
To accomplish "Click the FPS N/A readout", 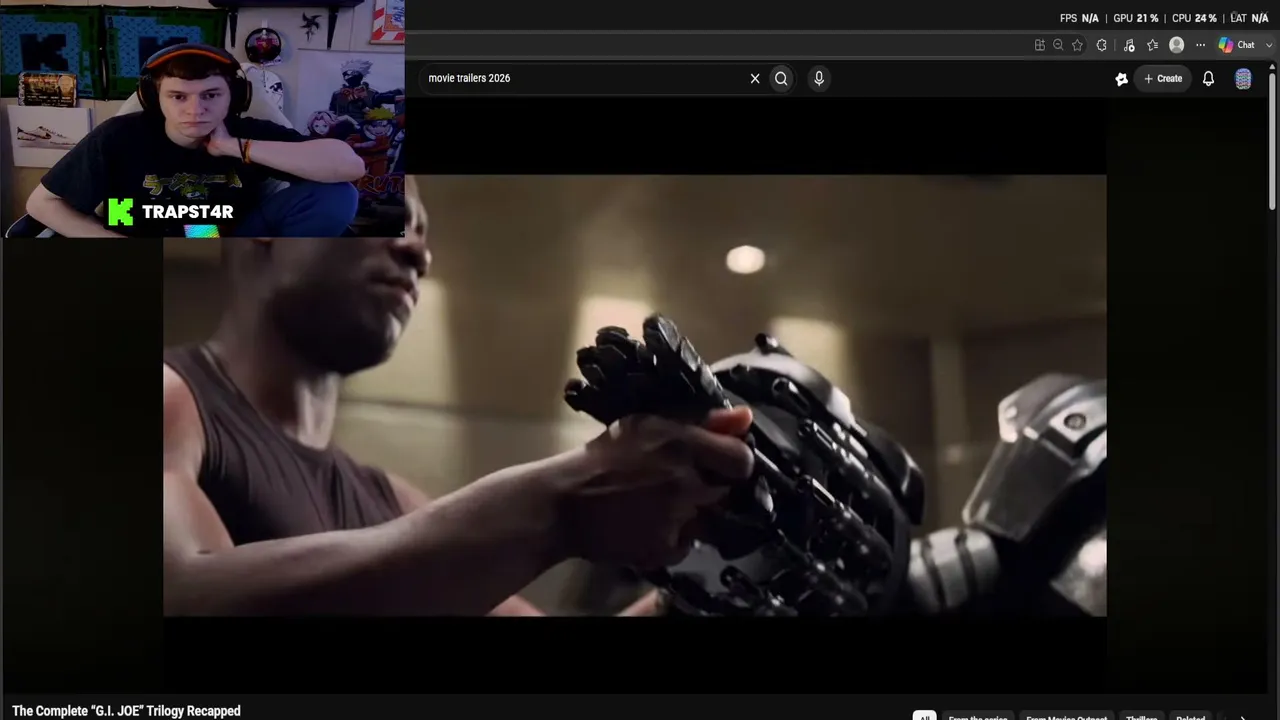I will [x=1079, y=18].
